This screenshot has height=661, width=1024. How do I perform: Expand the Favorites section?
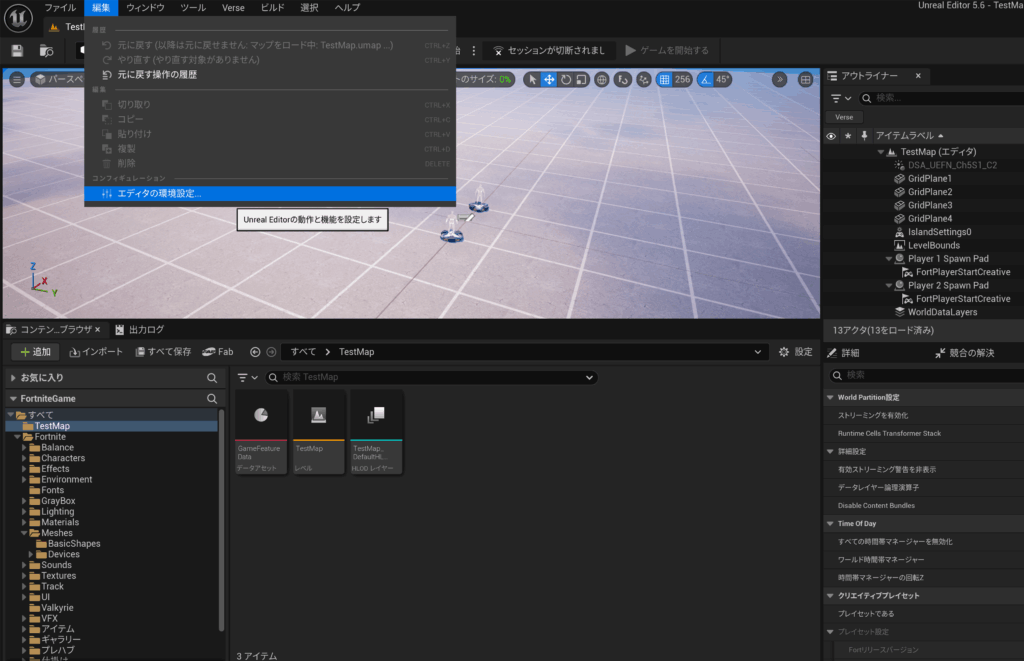click(x=13, y=378)
